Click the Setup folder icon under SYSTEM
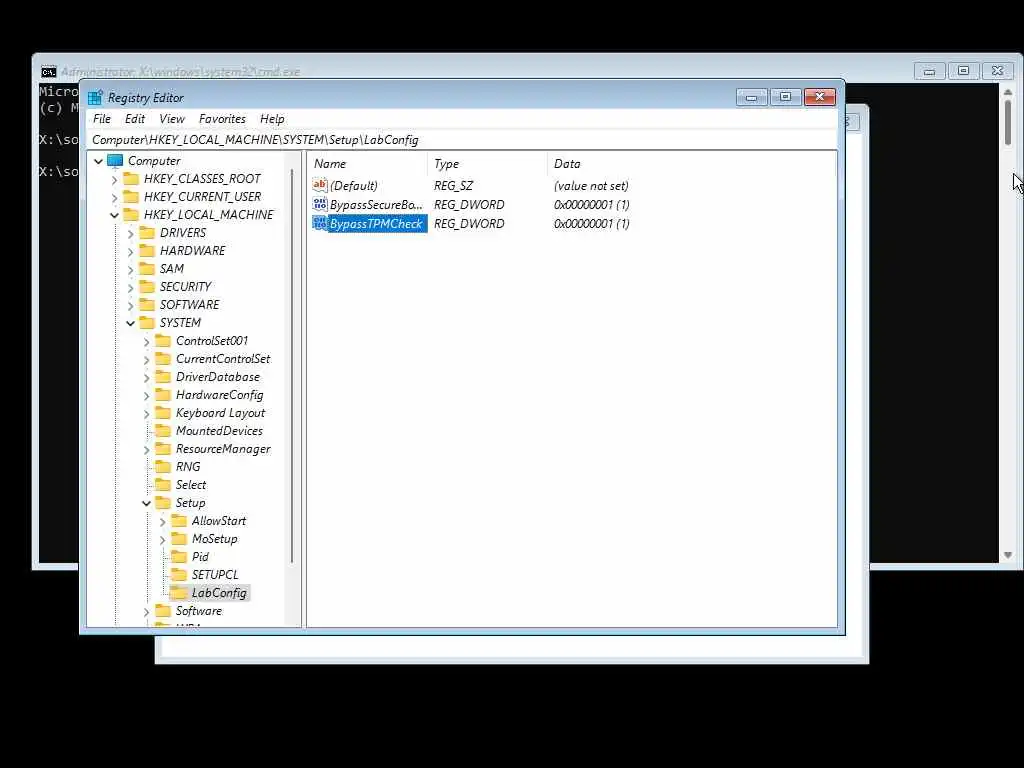The image size is (1024, 768). (163, 503)
